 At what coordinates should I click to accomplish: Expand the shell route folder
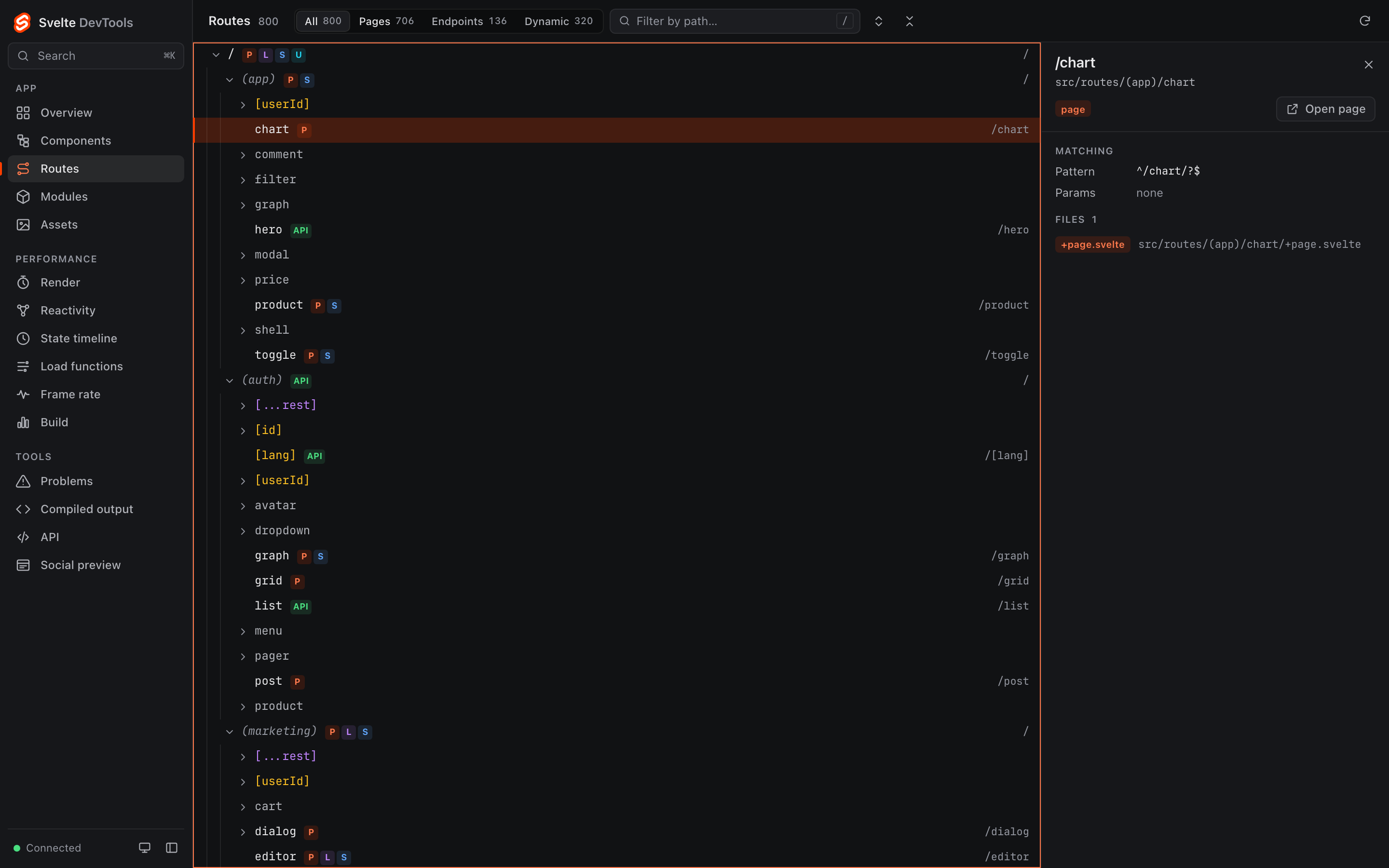(x=243, y=331)
